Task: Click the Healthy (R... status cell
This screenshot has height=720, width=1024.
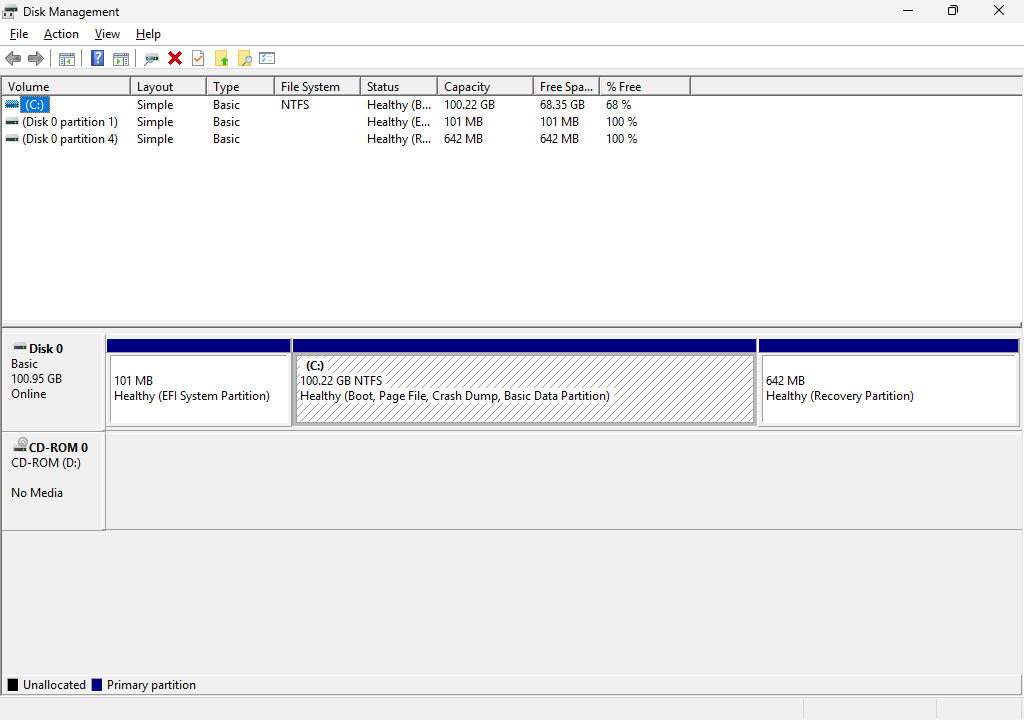Action: coord(399,139)
